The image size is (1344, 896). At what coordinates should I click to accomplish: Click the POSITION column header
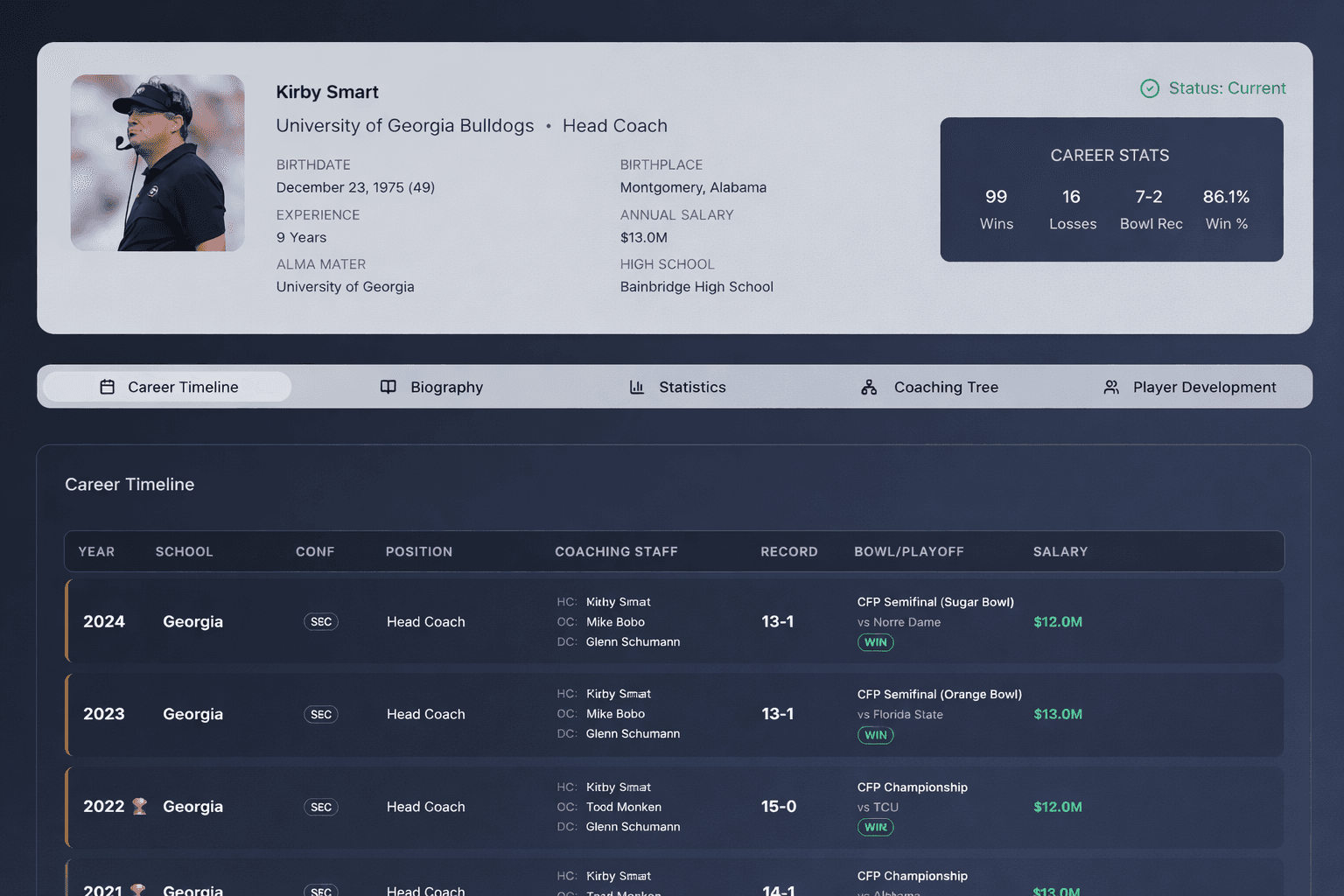tap(419, 551)
